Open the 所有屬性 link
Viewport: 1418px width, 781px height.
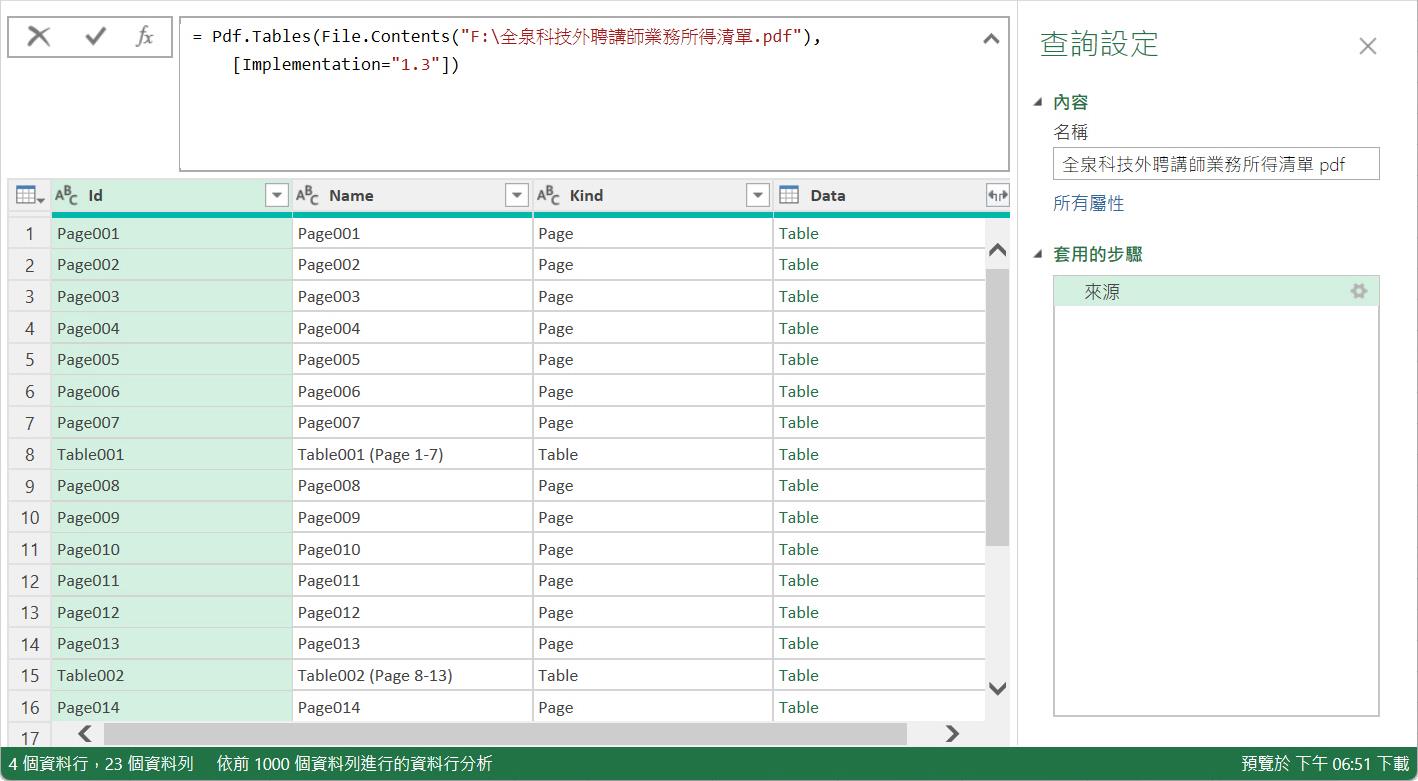(x=1088, y=203)
